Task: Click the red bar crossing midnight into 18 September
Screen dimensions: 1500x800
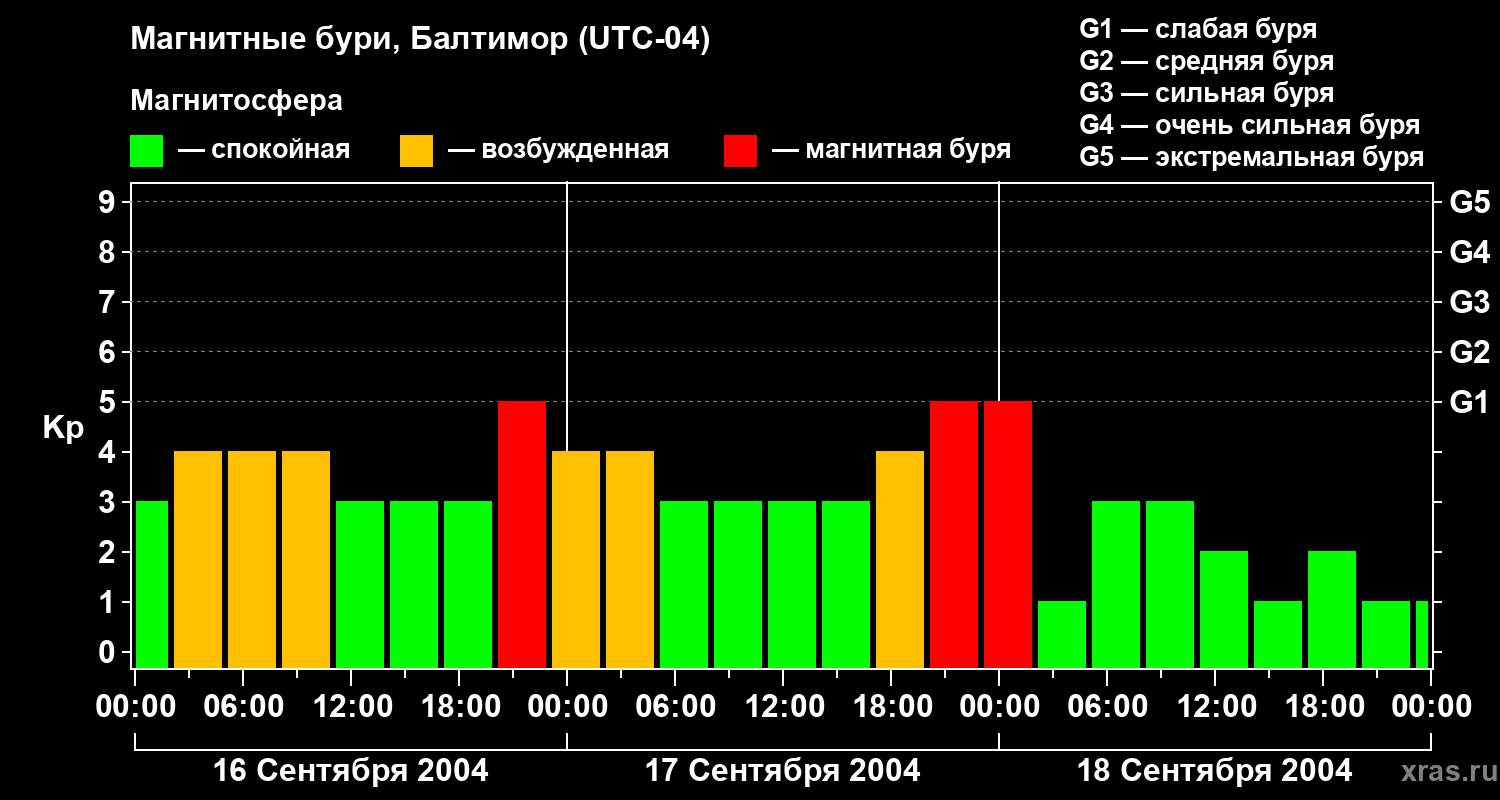Action: 1008,534
